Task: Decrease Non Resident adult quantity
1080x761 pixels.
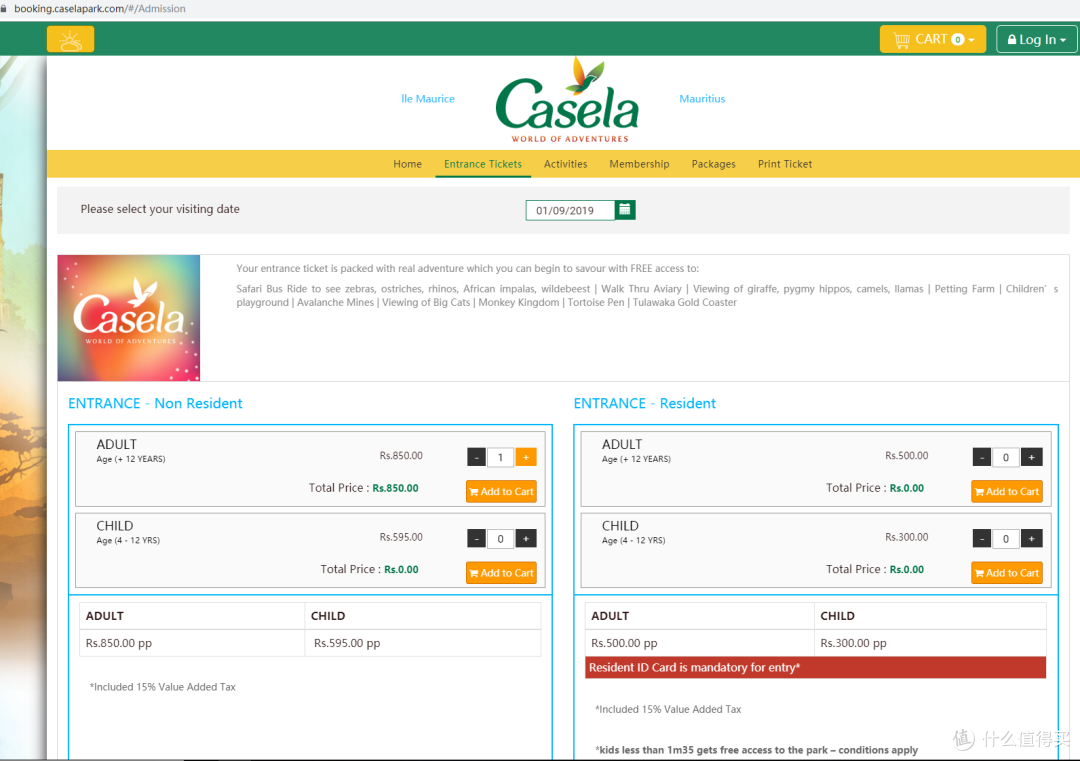Action: pos(477,457)
